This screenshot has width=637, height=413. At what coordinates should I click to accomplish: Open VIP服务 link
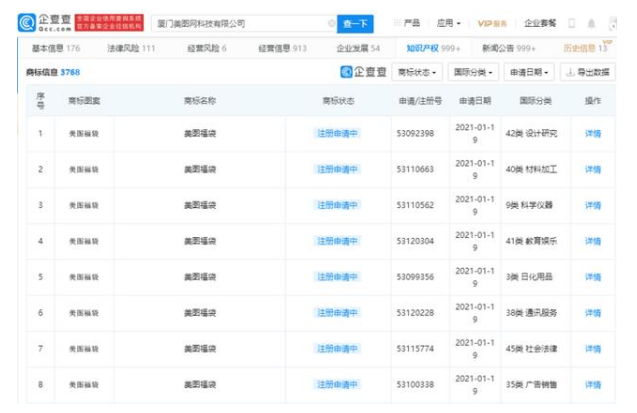492,24
